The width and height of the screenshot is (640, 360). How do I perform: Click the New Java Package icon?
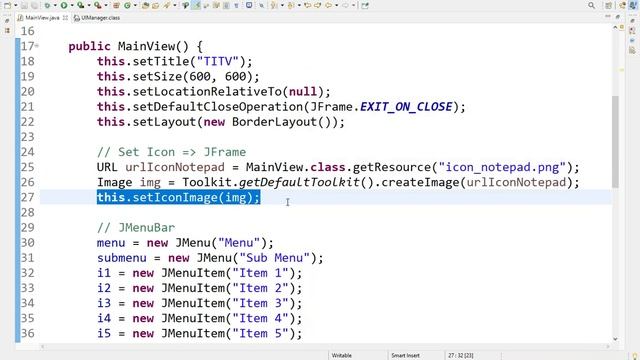116,5
